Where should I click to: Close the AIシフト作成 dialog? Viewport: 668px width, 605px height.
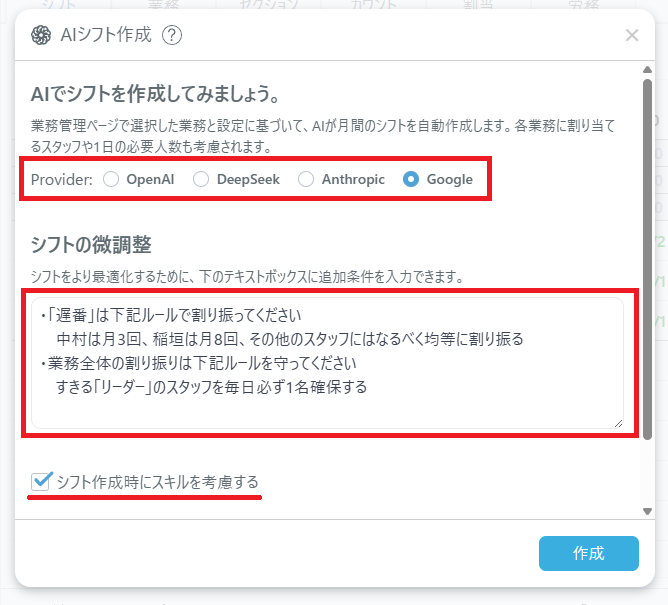pyautogui.click(x=632, y=35)
